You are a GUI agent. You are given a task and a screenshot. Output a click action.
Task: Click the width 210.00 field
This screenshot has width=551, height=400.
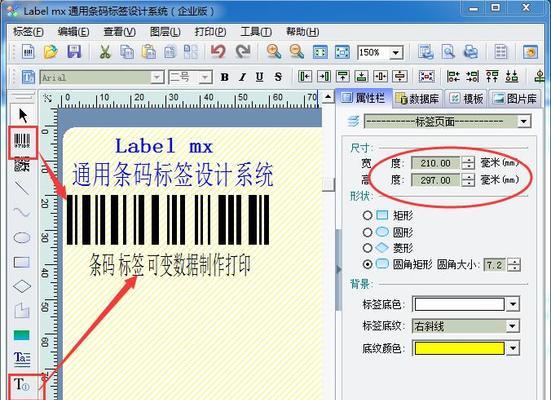[x=435, y=163]
